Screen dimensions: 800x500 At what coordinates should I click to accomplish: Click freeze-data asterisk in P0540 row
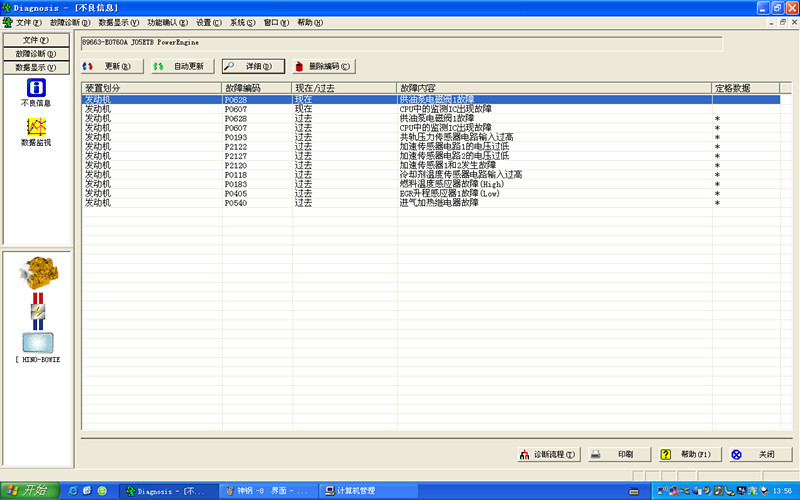717,203
